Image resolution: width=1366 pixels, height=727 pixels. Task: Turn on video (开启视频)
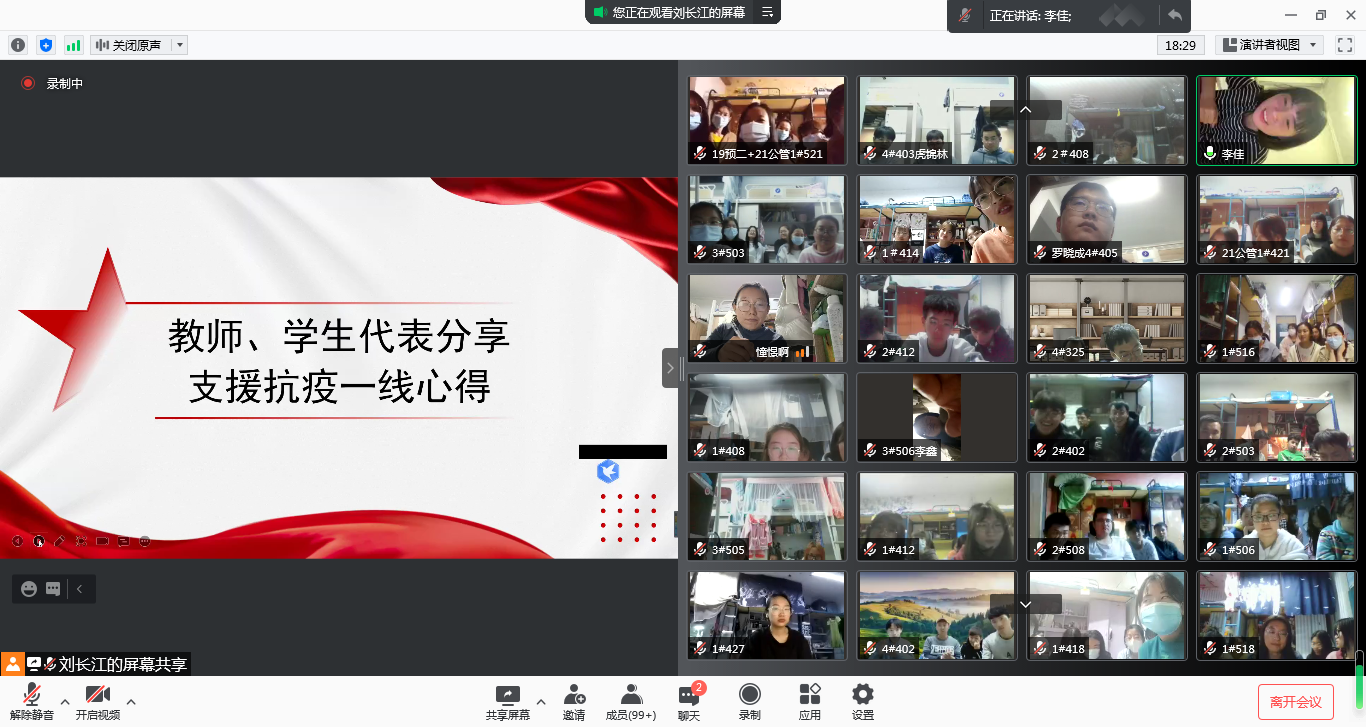(x=97, y=701)
